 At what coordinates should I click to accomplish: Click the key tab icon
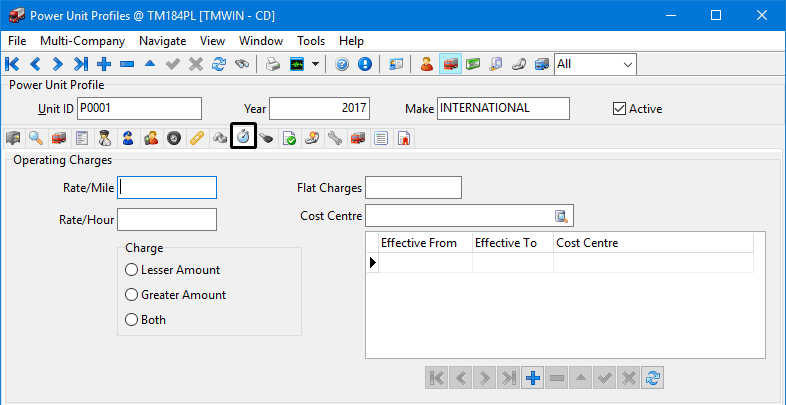click(x=266, y=138)
